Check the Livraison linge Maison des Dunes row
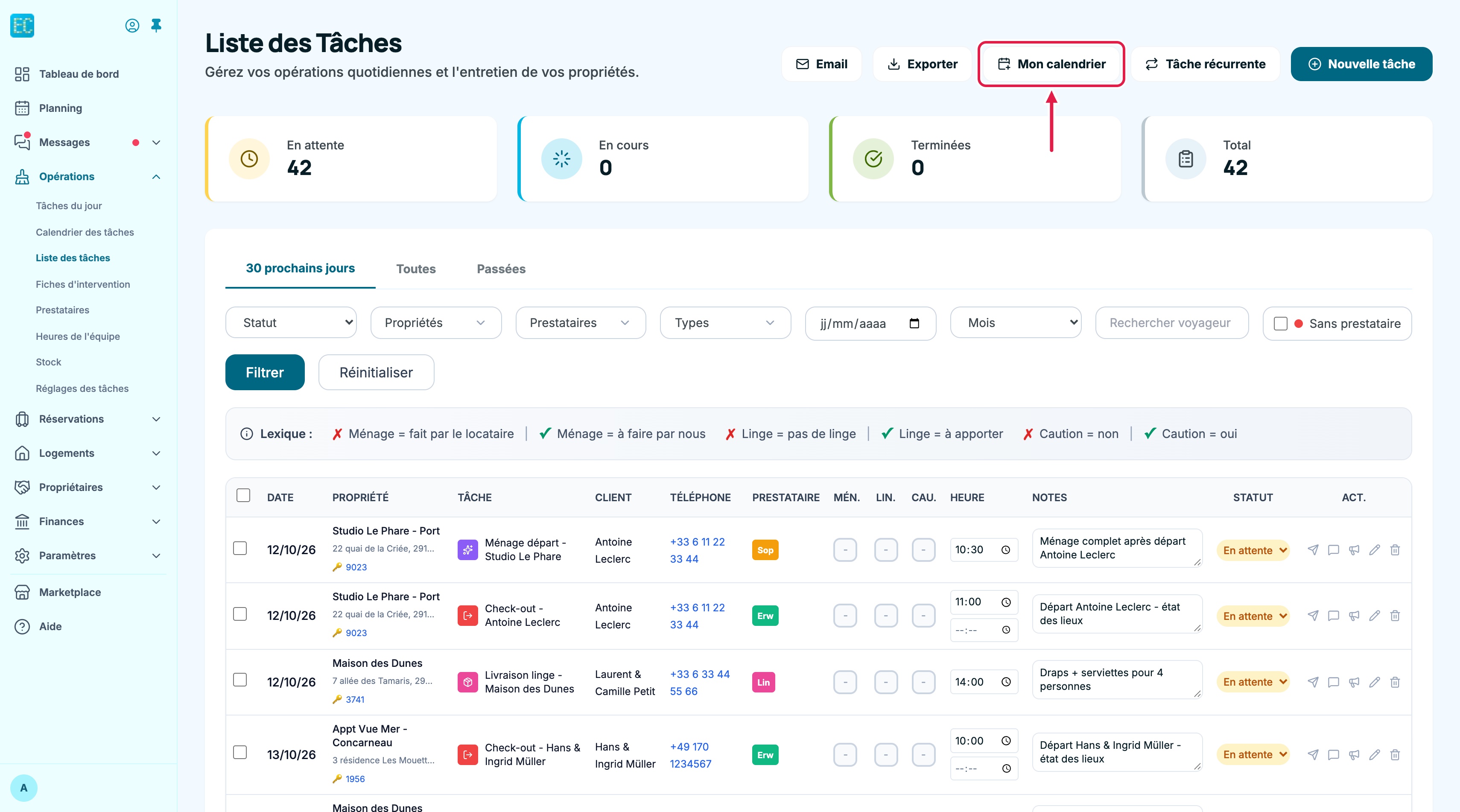Viewport: 1460px width, 812px height. (x=240, y=680)
